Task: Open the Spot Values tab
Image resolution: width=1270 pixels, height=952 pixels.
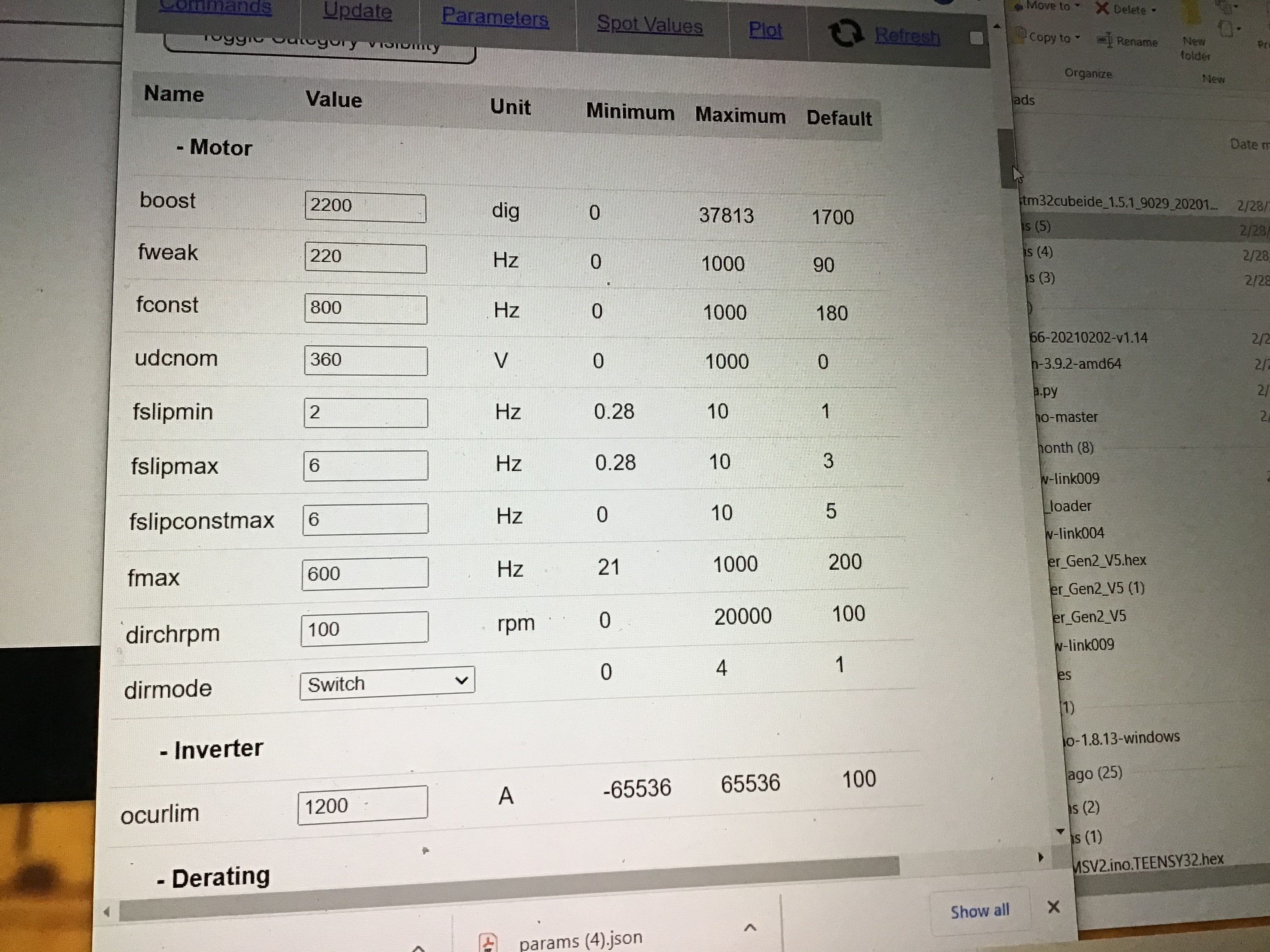Action: point(649,24)
